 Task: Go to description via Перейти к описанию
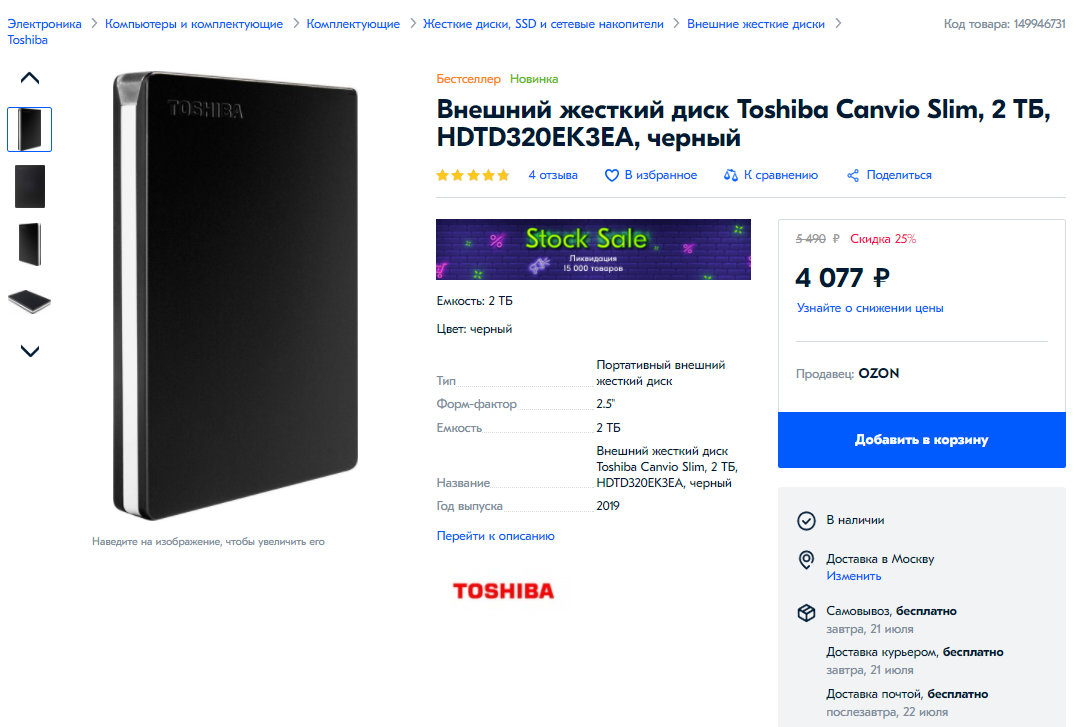click(x=495, y=536)
